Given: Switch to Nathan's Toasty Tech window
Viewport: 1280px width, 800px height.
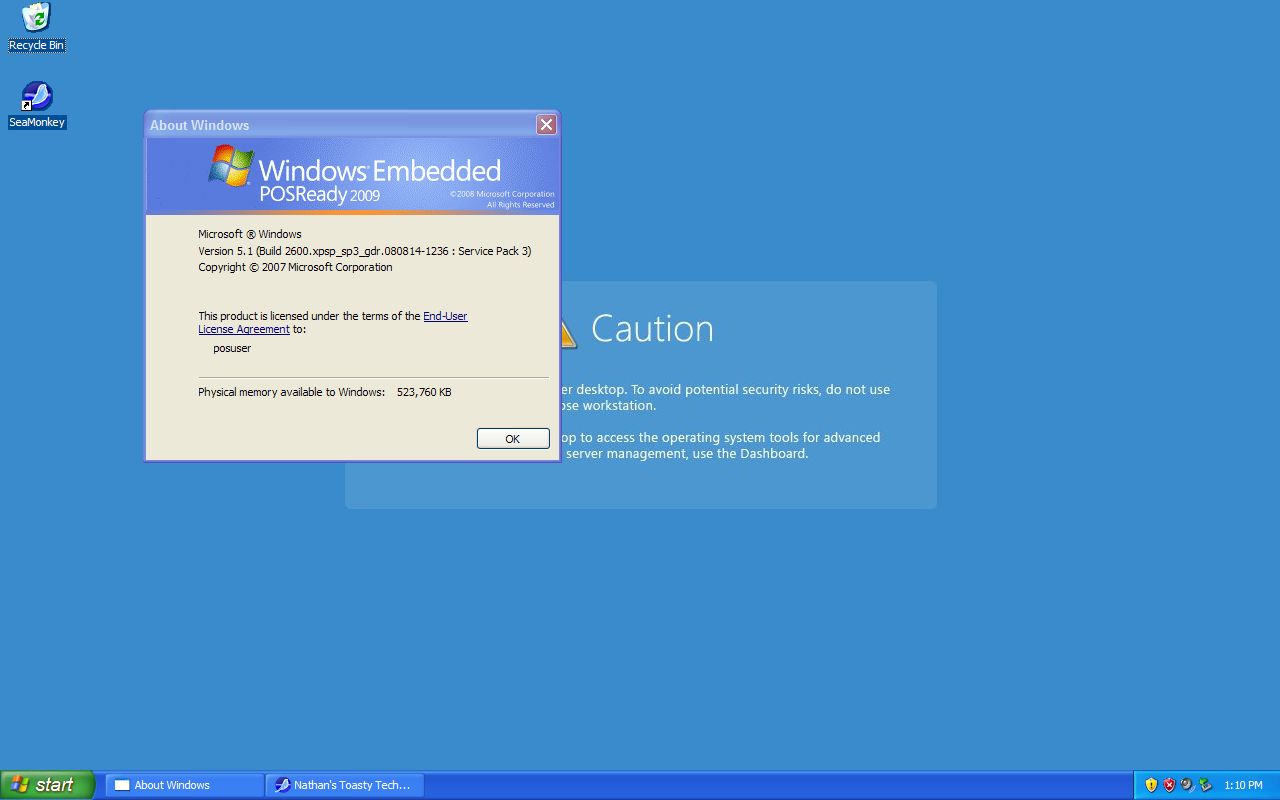Looking at the screenshot, I should point(345,785).
